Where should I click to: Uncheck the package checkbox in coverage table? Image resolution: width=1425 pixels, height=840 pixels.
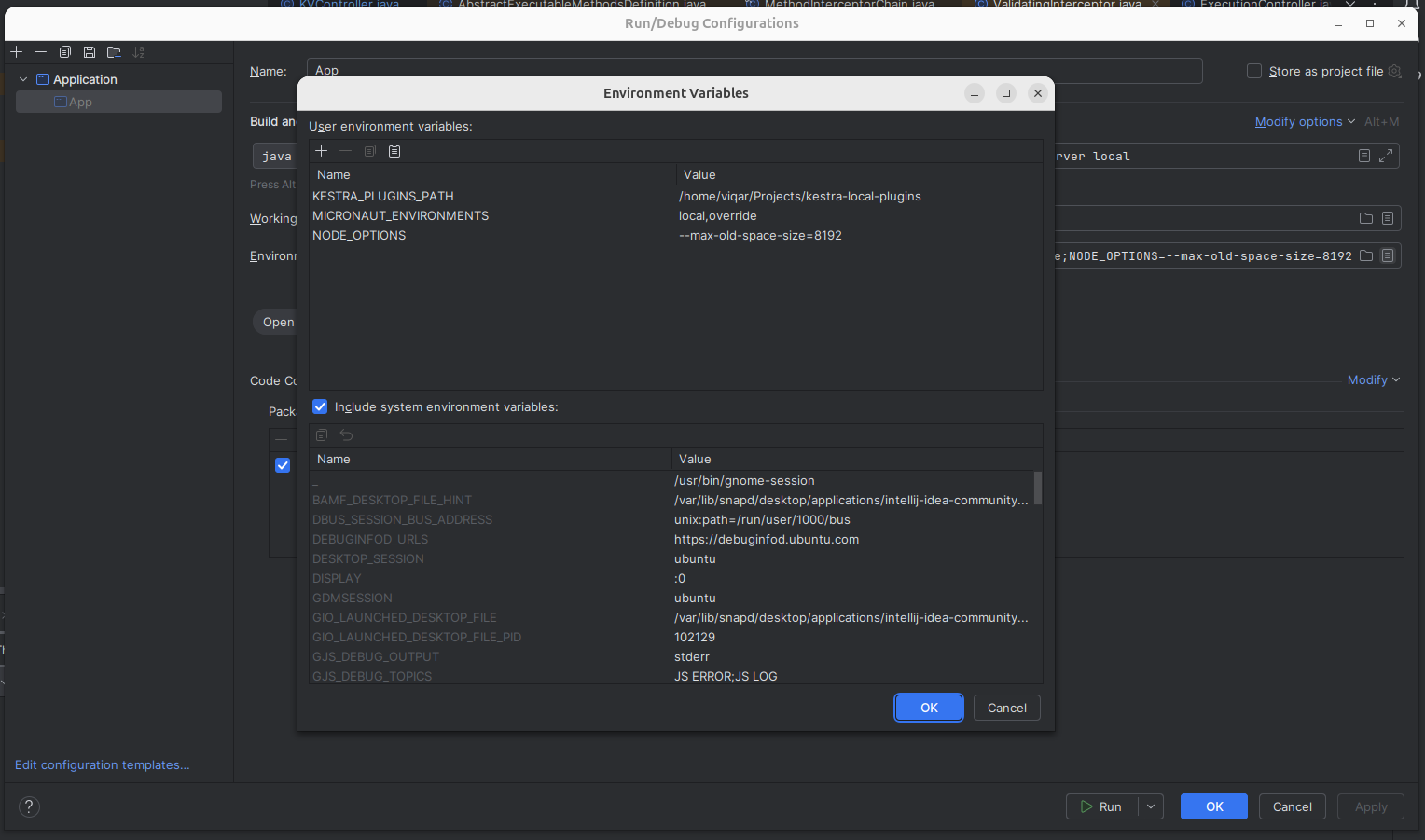[283, 465]
